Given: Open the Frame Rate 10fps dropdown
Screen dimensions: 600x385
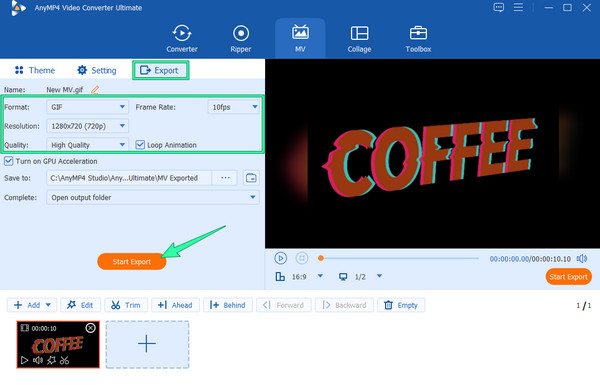Looking at the screenshot, I should (x=233, y=107).
